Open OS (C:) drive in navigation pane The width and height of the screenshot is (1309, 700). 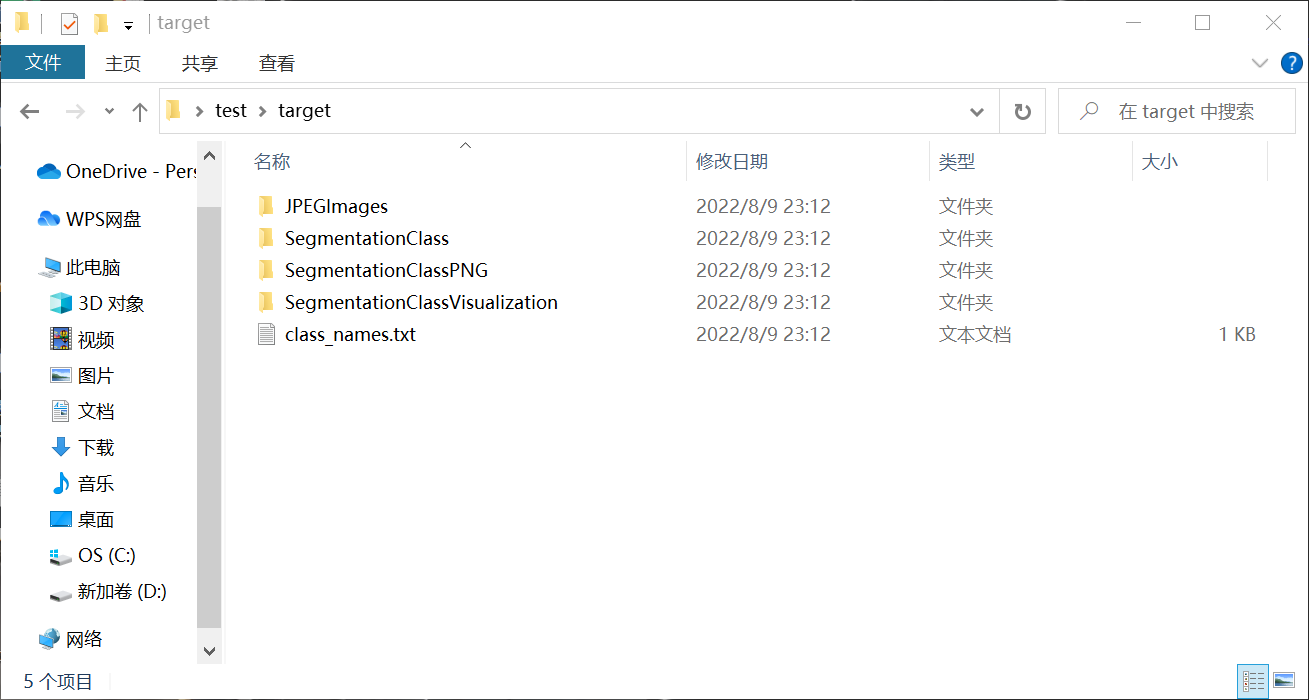93,555
